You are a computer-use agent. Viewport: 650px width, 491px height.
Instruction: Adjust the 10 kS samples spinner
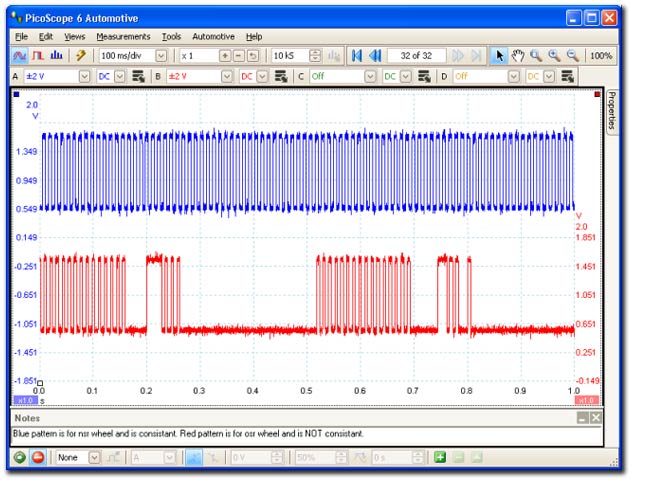coord(315,56)
